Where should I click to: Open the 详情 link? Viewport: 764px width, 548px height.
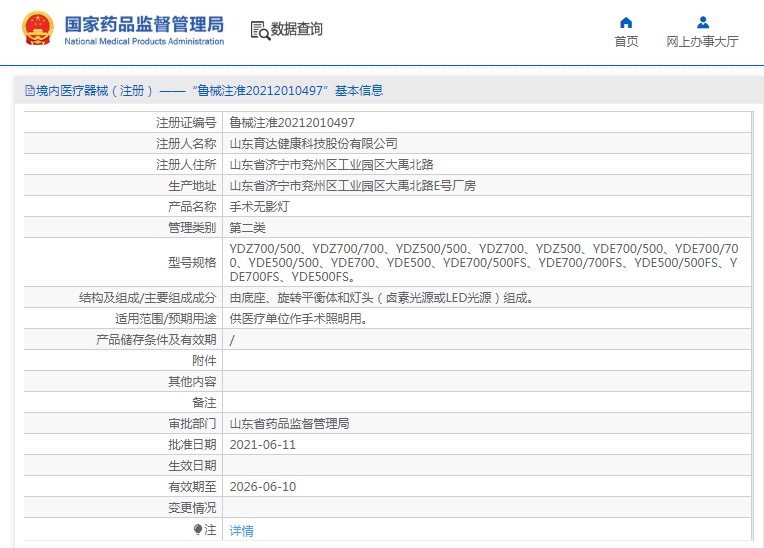(241, 530)
